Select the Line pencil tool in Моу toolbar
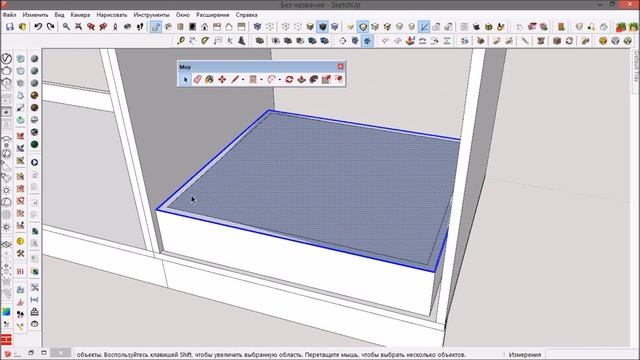 coord(234,80)
